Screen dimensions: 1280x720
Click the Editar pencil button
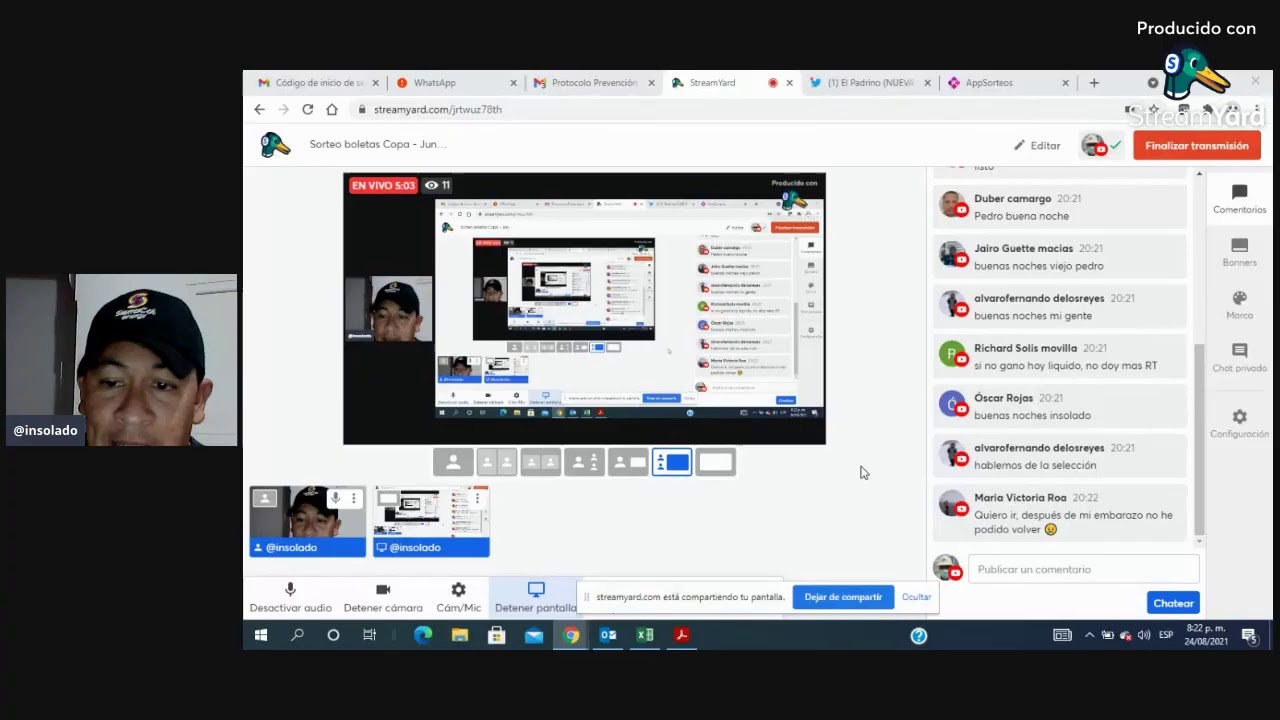pyautogui.click(x=1037, y=146)
